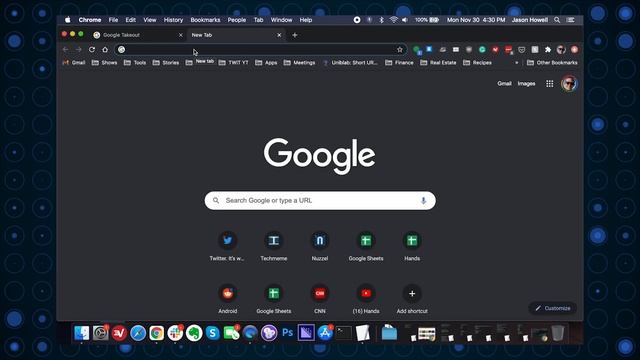The height and width of the screenshot is (360, 640).
Task: Open macOS Spotlight search icon
Action: coord(557,20)
